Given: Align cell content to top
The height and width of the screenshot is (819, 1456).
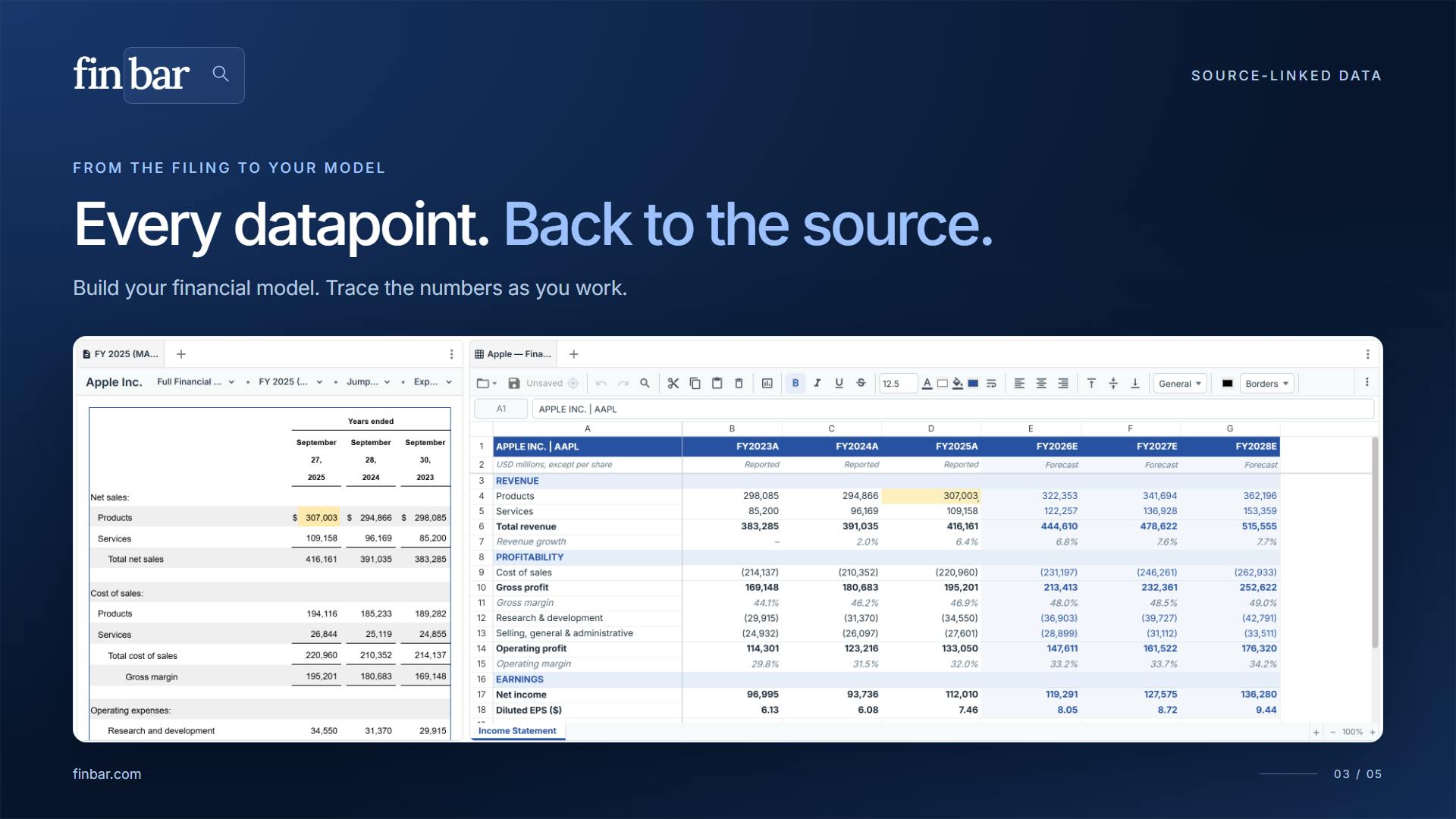Looking at the screenshot, I should [1091, 383].
